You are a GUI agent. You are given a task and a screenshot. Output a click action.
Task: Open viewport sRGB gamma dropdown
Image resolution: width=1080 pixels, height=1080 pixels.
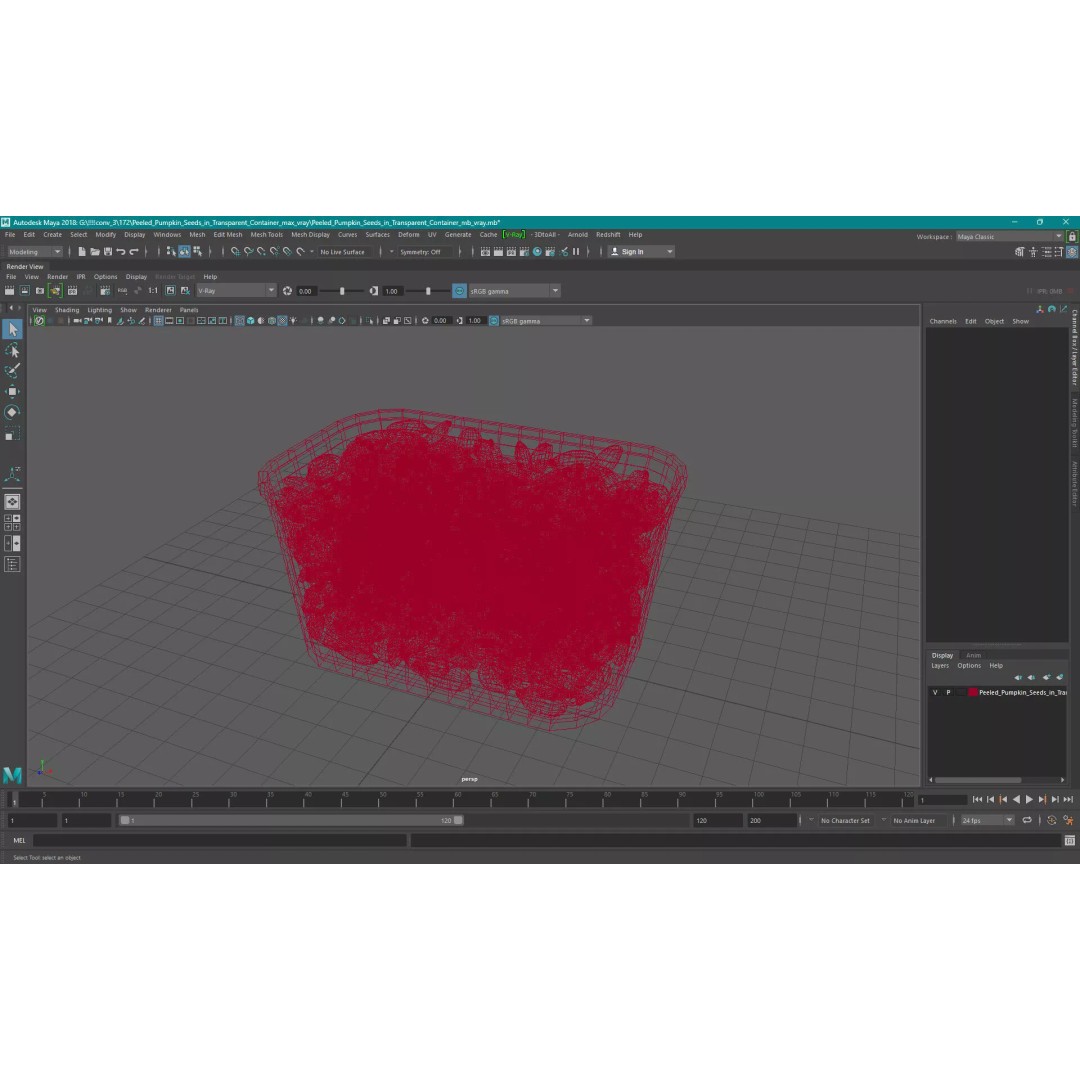(x=546, y=321)
